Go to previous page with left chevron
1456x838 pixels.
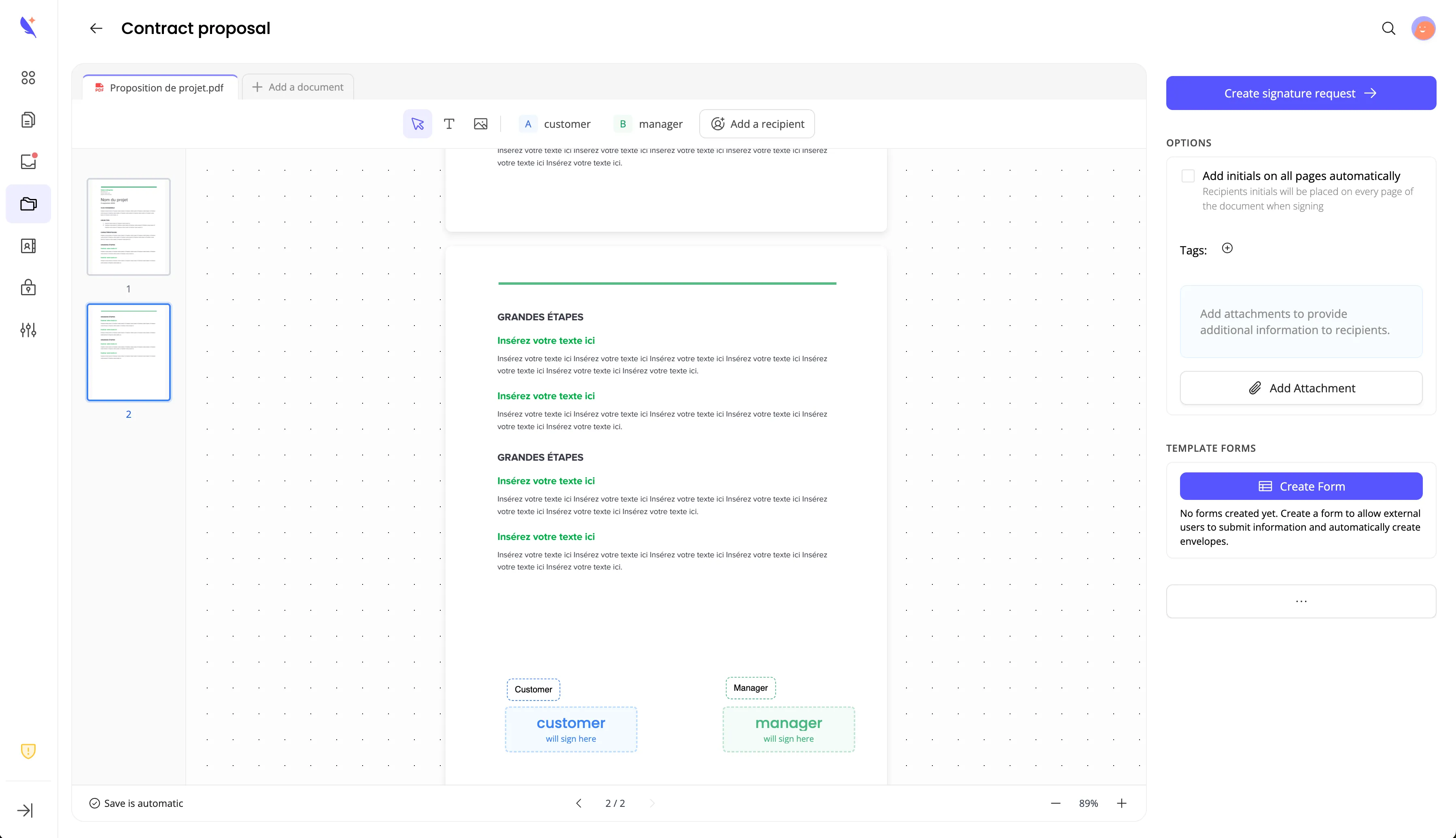pyautogui.click(x=579, y=803)
